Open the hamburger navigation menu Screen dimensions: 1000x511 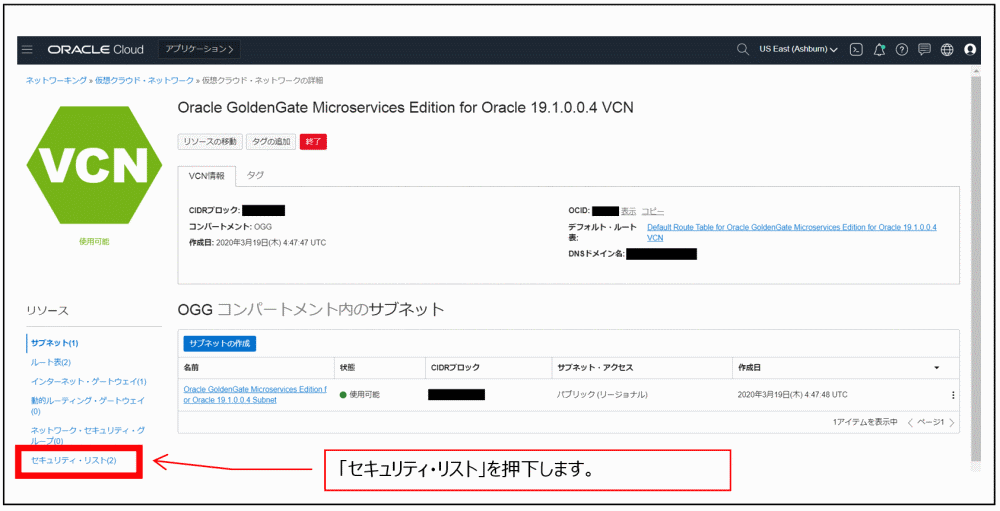point(27,50)
